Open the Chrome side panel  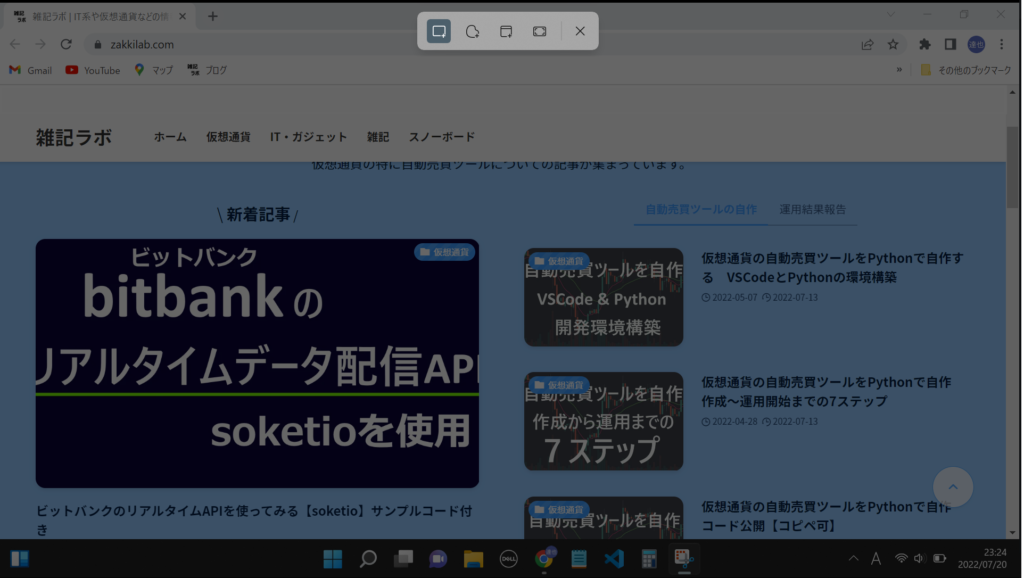pyautogui.click(x=950, y=44)
